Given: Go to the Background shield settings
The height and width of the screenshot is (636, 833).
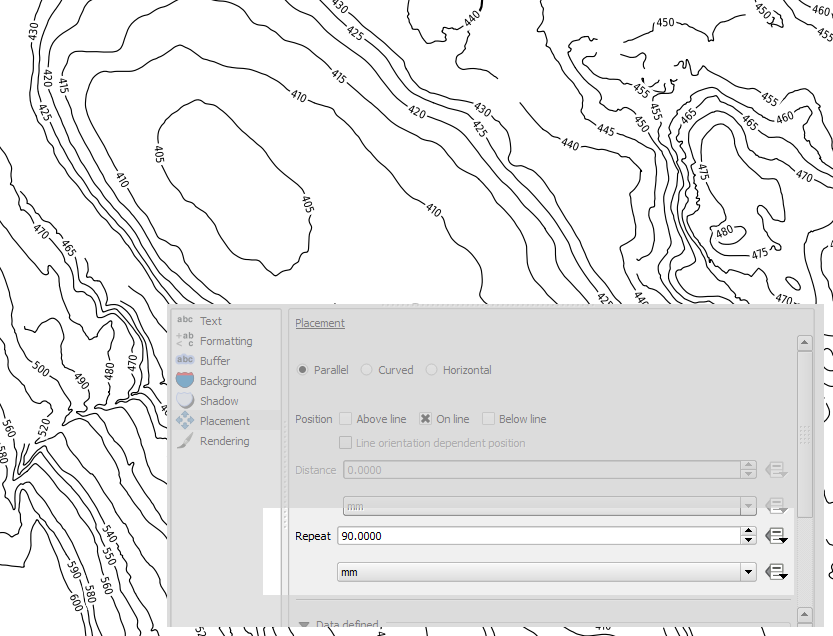Looking at the screenshot, I should [227, 381].
